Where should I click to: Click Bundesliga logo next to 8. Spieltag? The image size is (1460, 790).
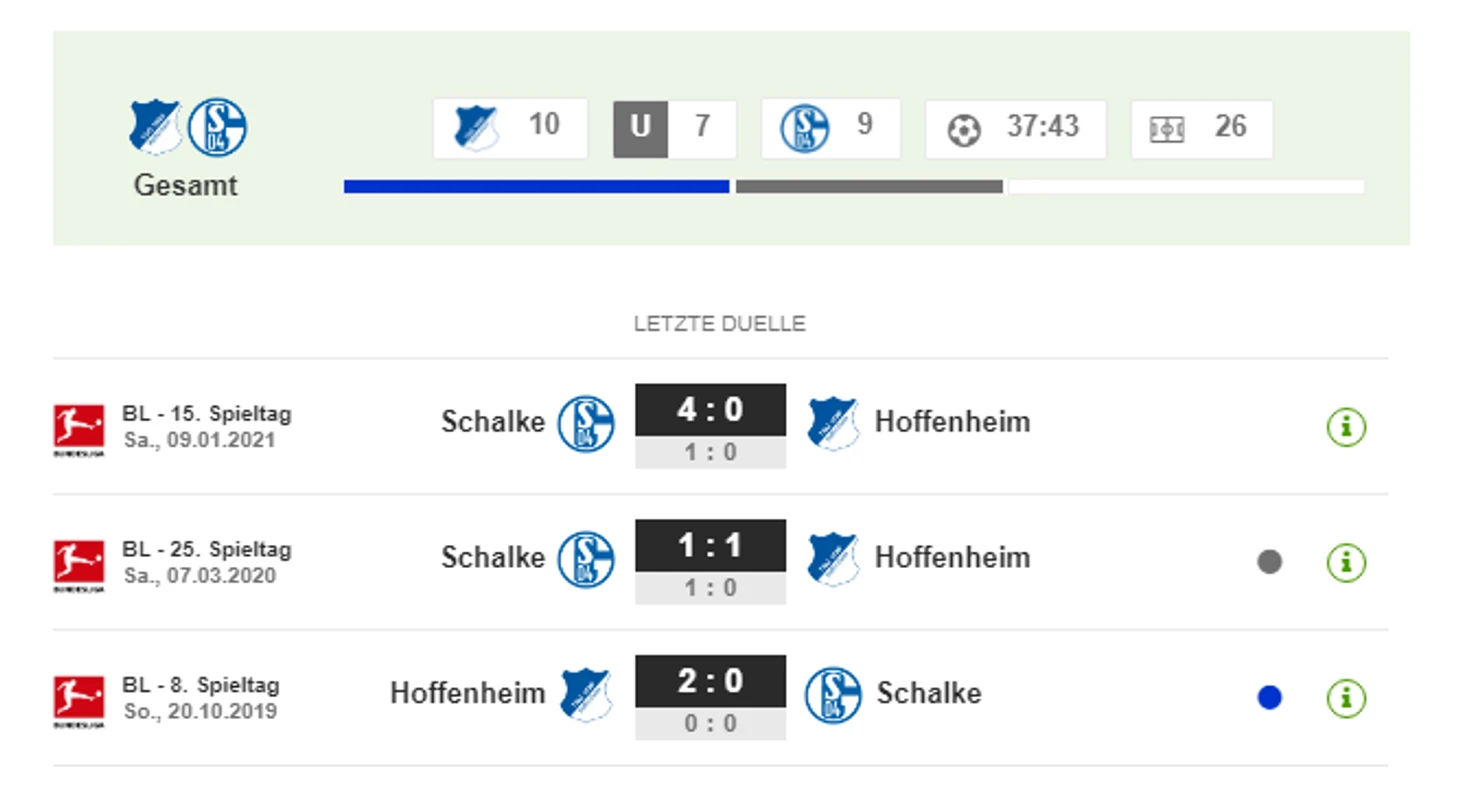point(79,702)
